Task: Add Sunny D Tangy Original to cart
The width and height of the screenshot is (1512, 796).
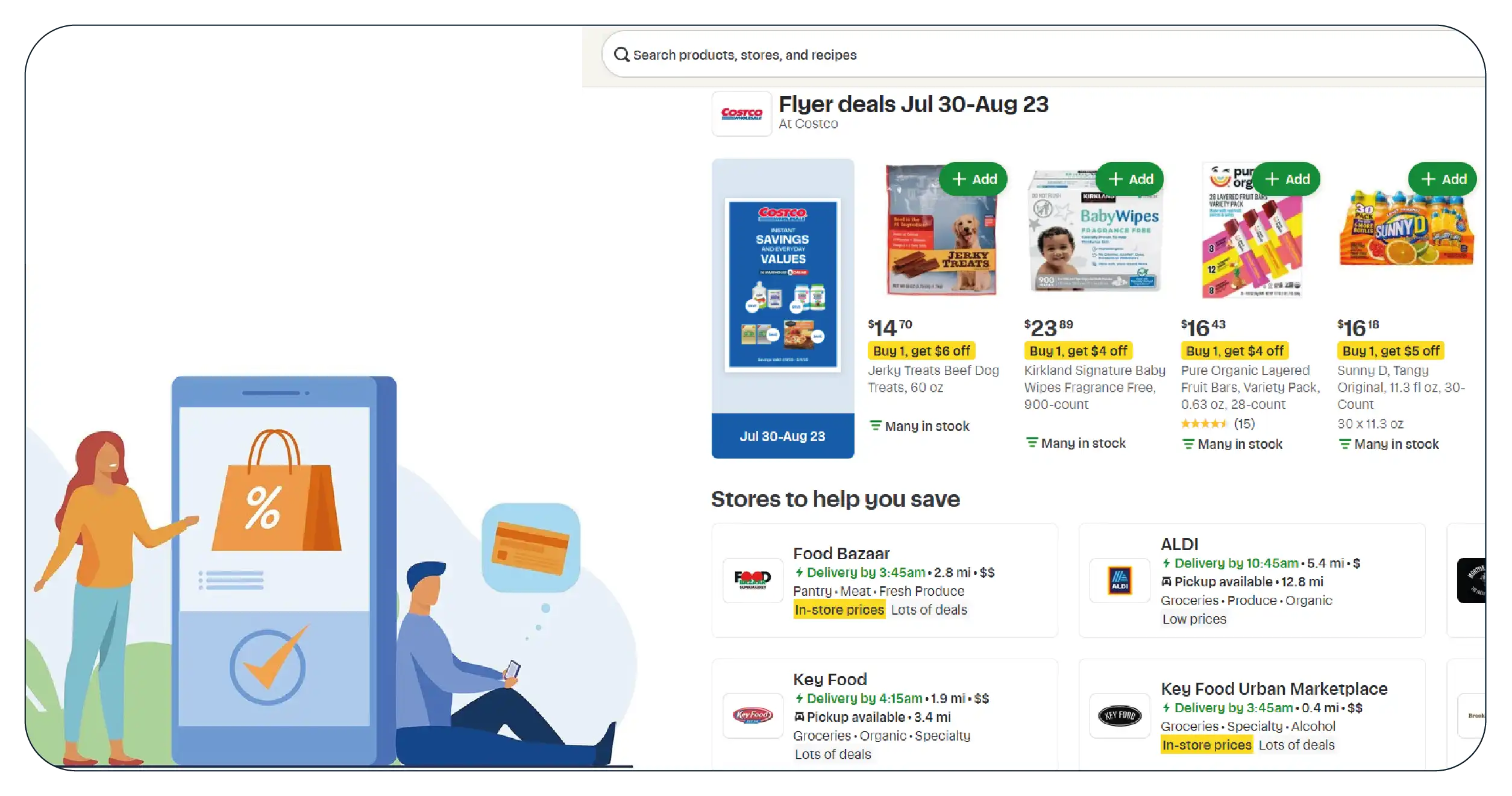Action: click(1443, 179)
